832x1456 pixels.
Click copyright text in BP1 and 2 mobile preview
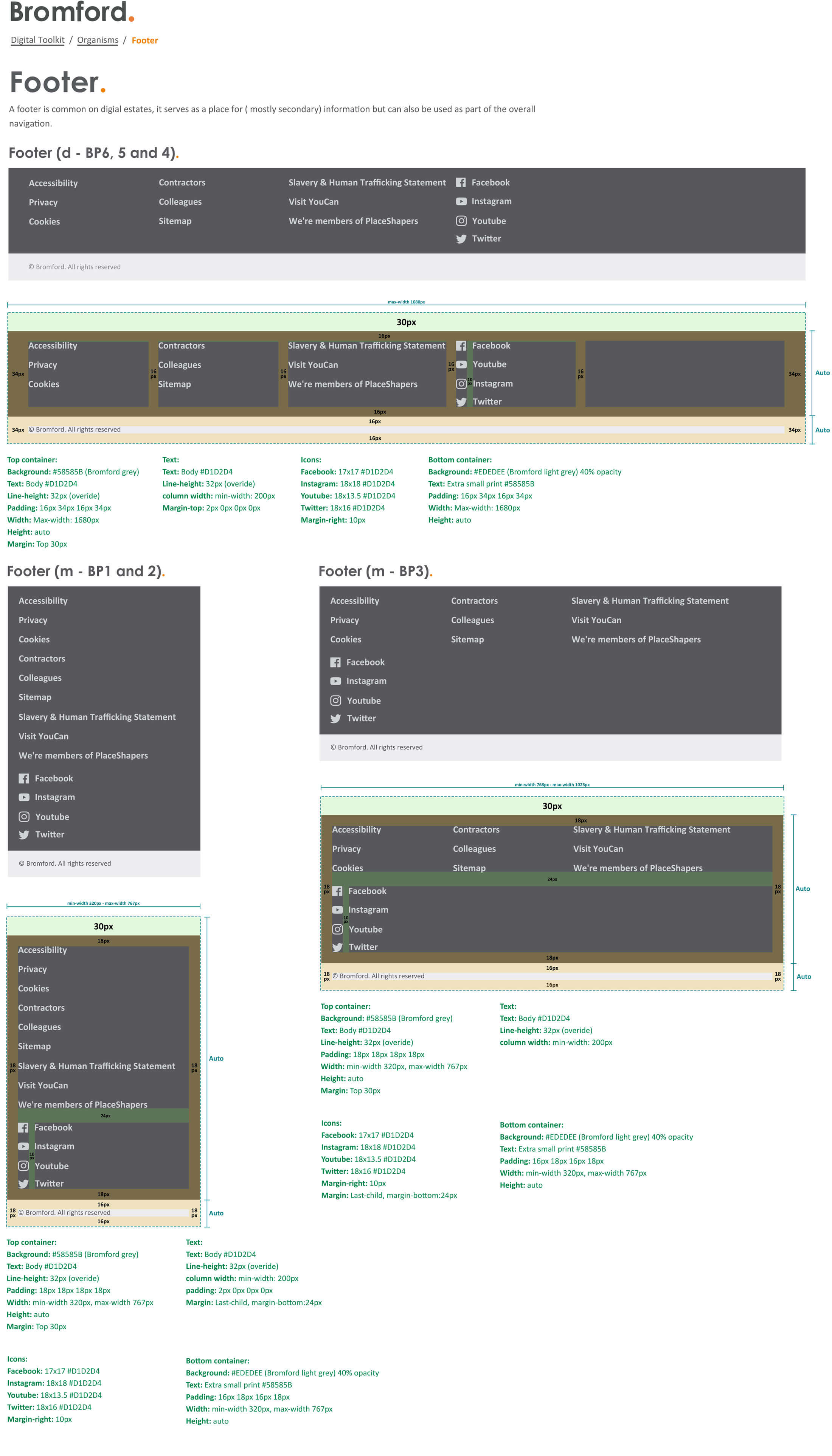(65, 863)
